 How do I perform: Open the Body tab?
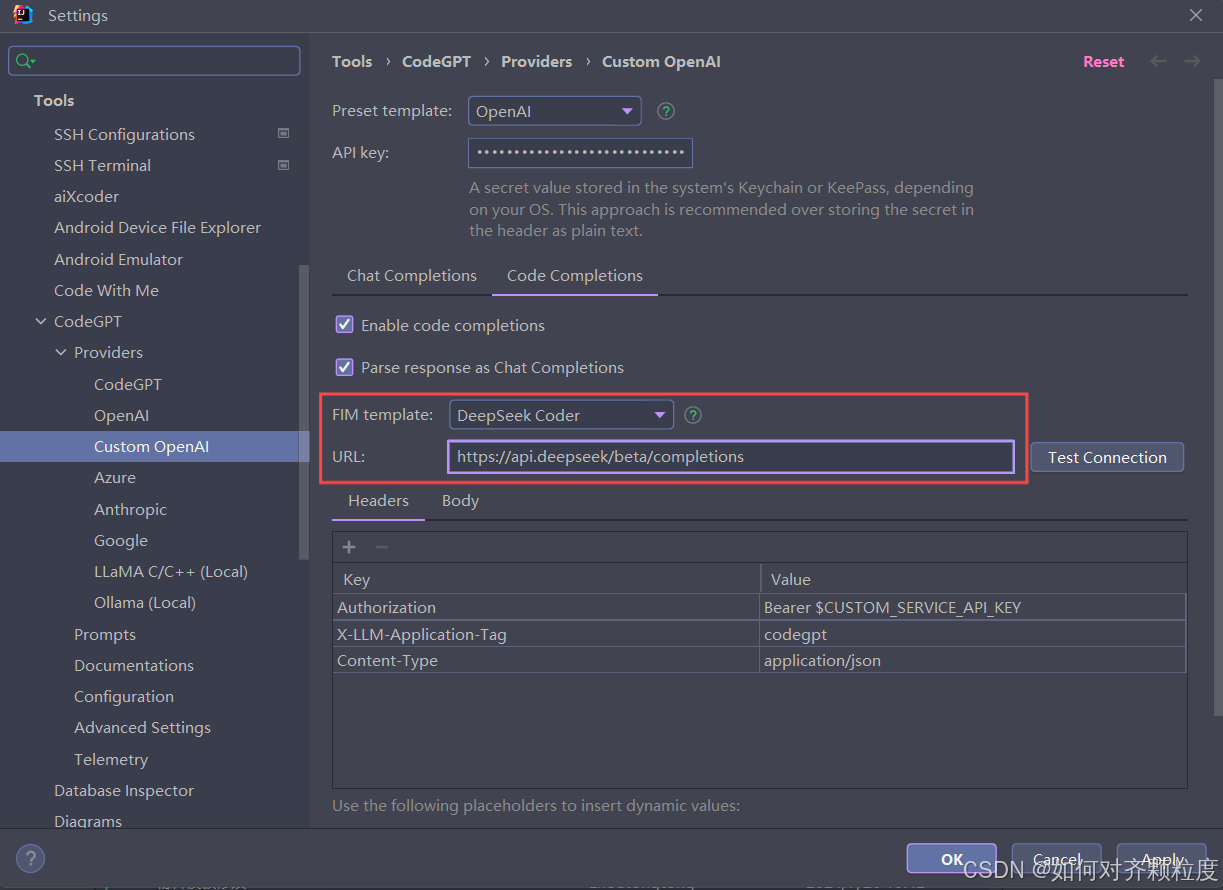(460, 500)
